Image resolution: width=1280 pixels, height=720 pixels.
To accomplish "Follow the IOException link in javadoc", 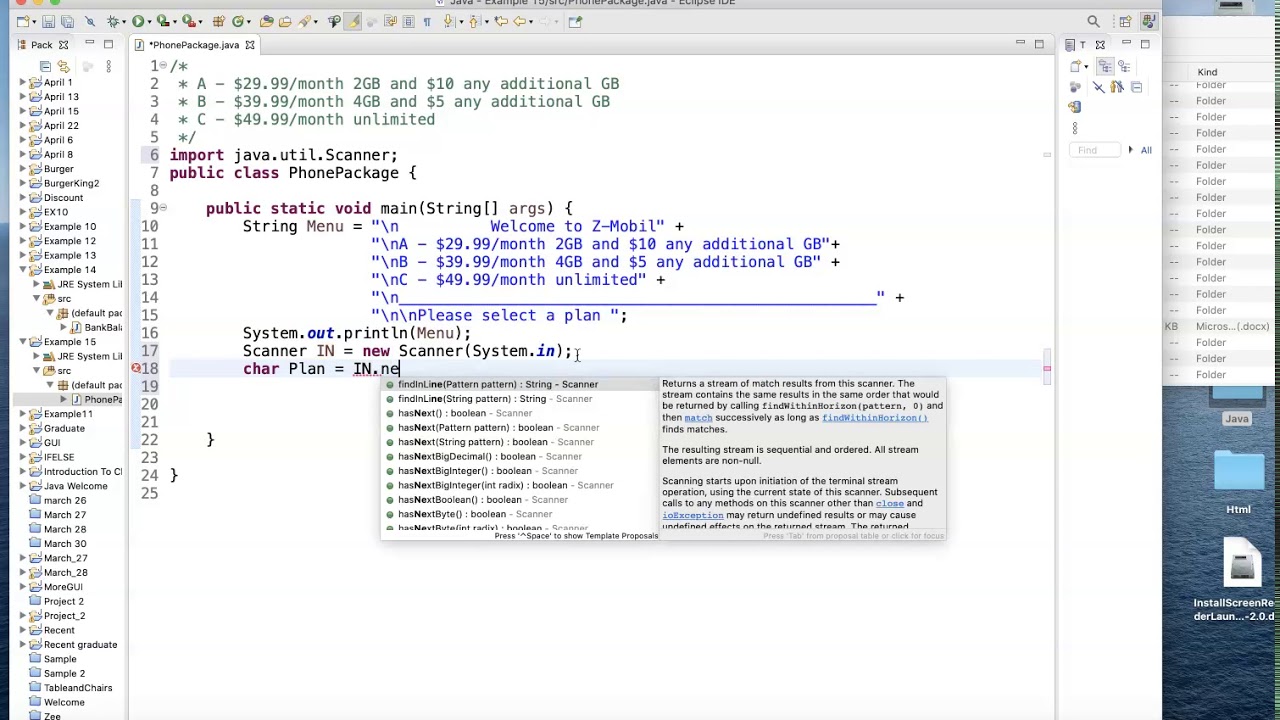I will (692, 515).
